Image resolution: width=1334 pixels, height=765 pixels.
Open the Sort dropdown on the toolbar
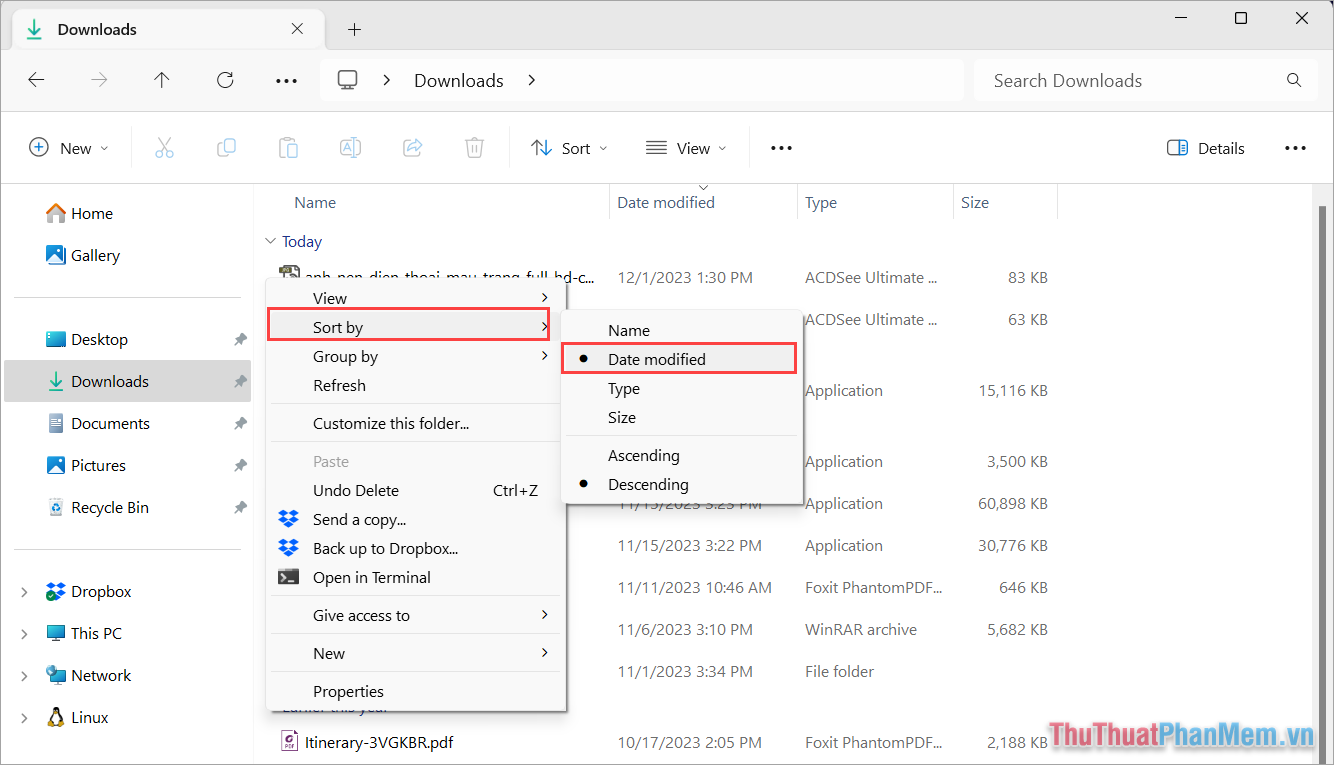pos(569,147)
